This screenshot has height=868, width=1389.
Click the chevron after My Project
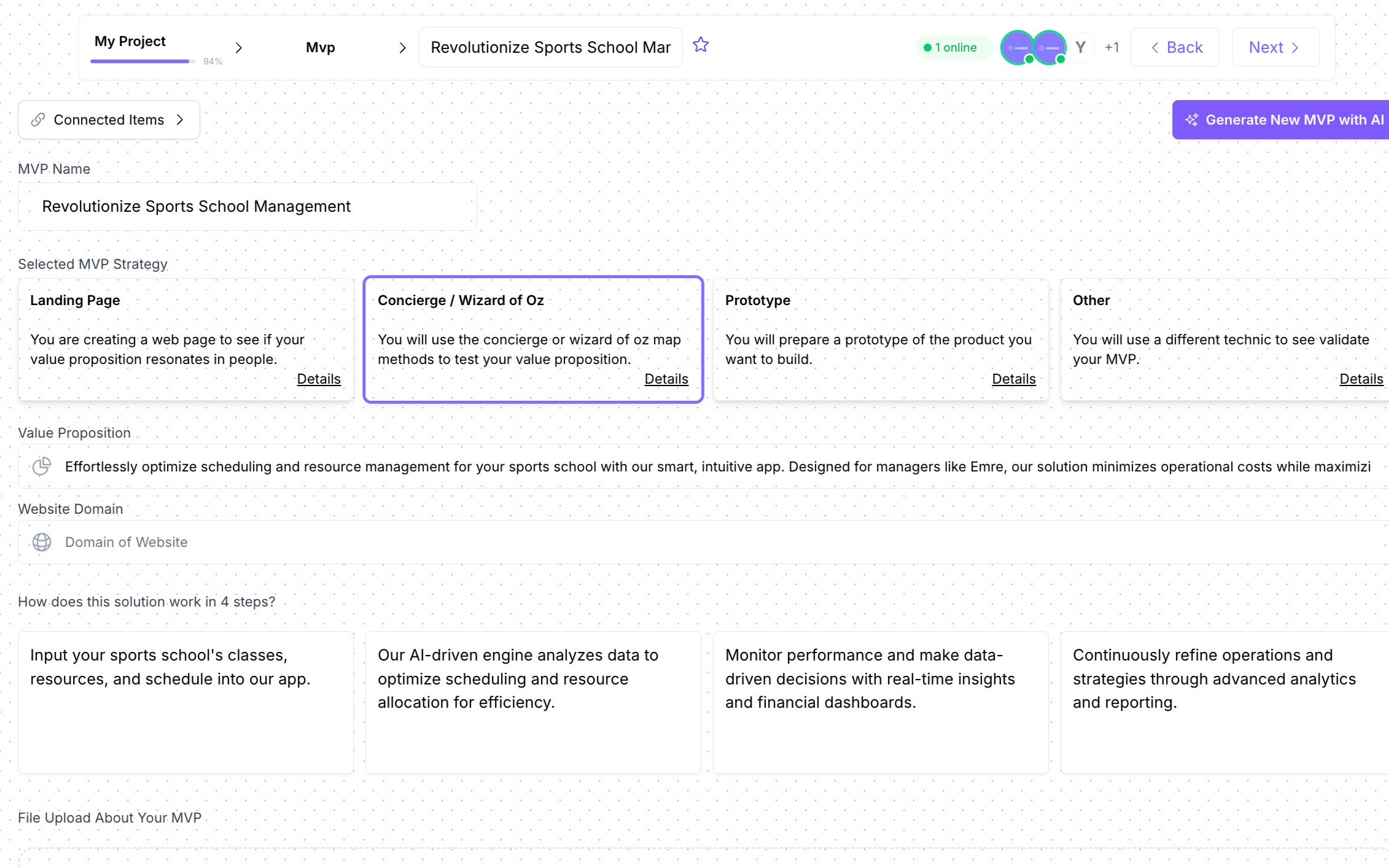239,47
